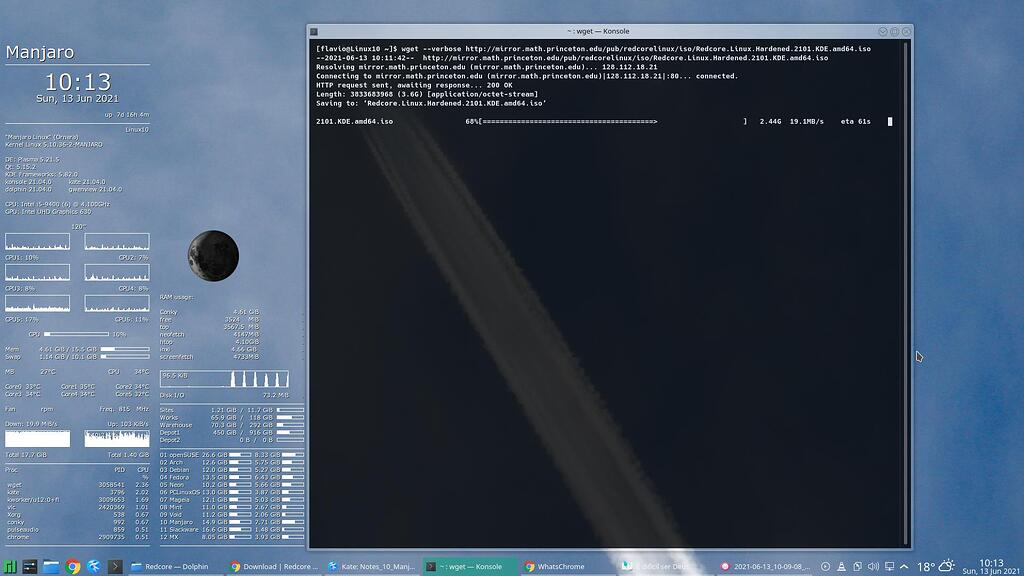This screenshot has height=576, width=1024.
Task: Open the clipboard tray icon
Action: [x=857, y=566]
